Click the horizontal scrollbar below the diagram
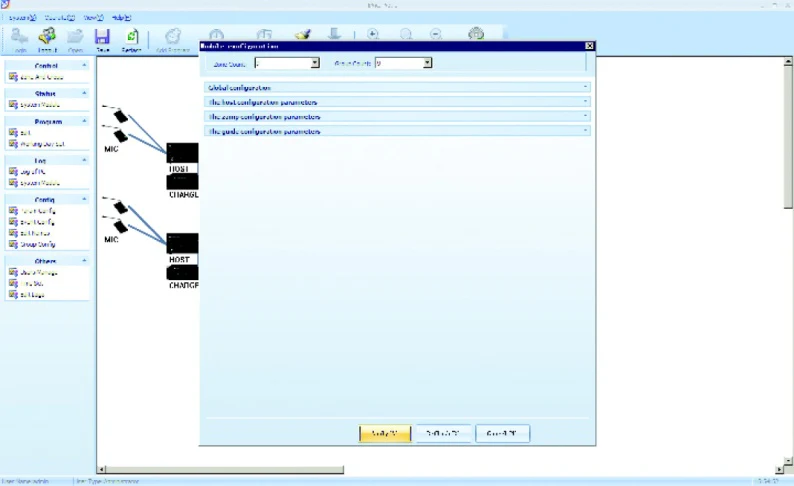794x486 pixels. (222, 469)
